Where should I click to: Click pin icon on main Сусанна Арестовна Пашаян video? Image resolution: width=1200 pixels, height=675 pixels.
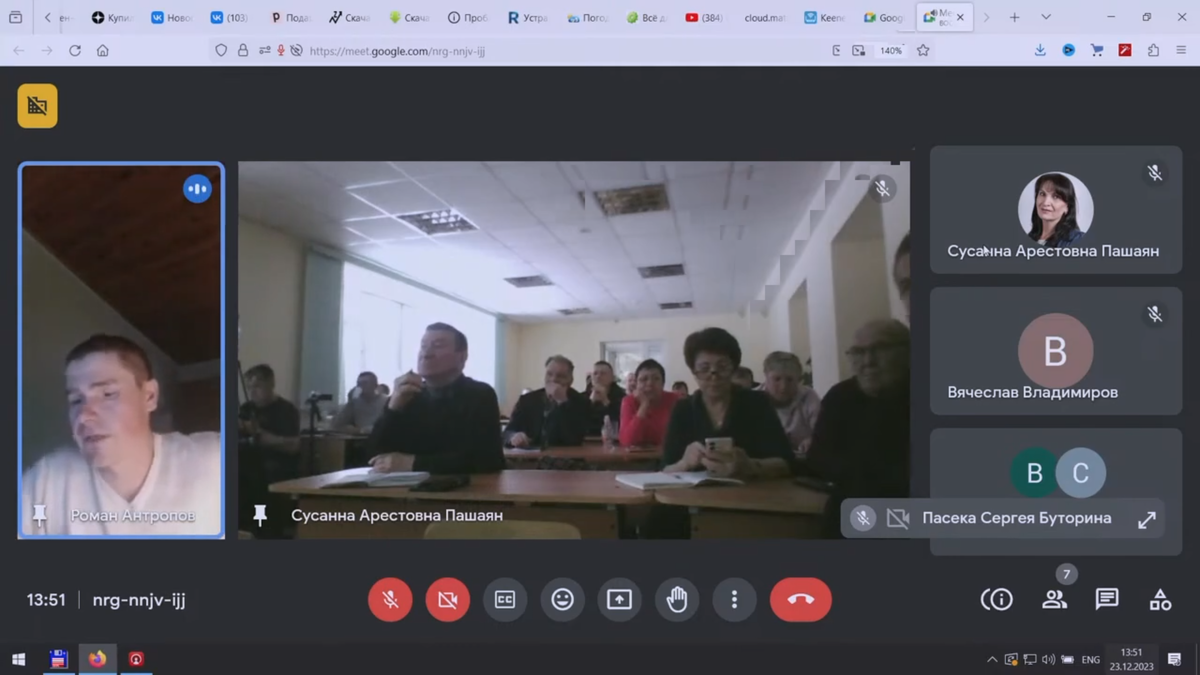(260, 515)
